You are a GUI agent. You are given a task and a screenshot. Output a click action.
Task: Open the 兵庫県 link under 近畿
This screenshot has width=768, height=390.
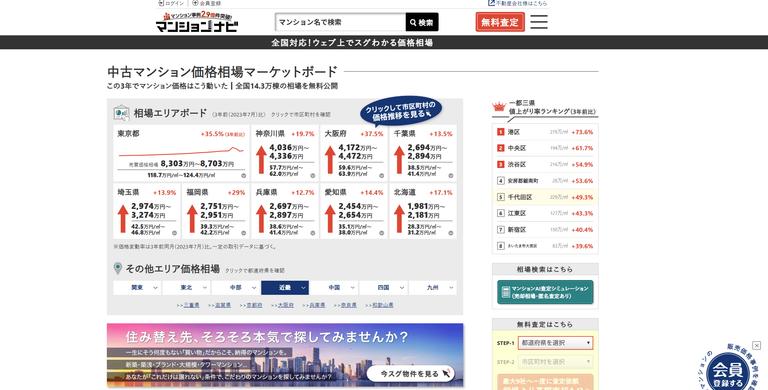[317, 305]
